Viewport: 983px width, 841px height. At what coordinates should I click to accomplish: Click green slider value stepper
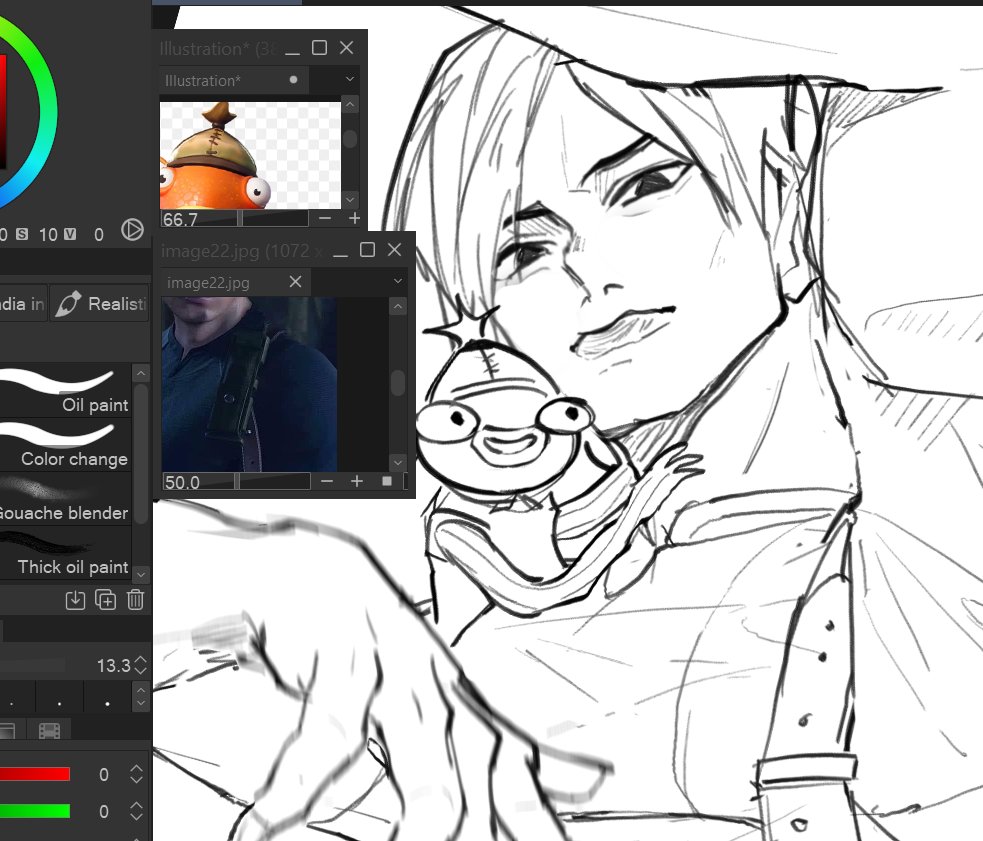(x=137, y=811)
